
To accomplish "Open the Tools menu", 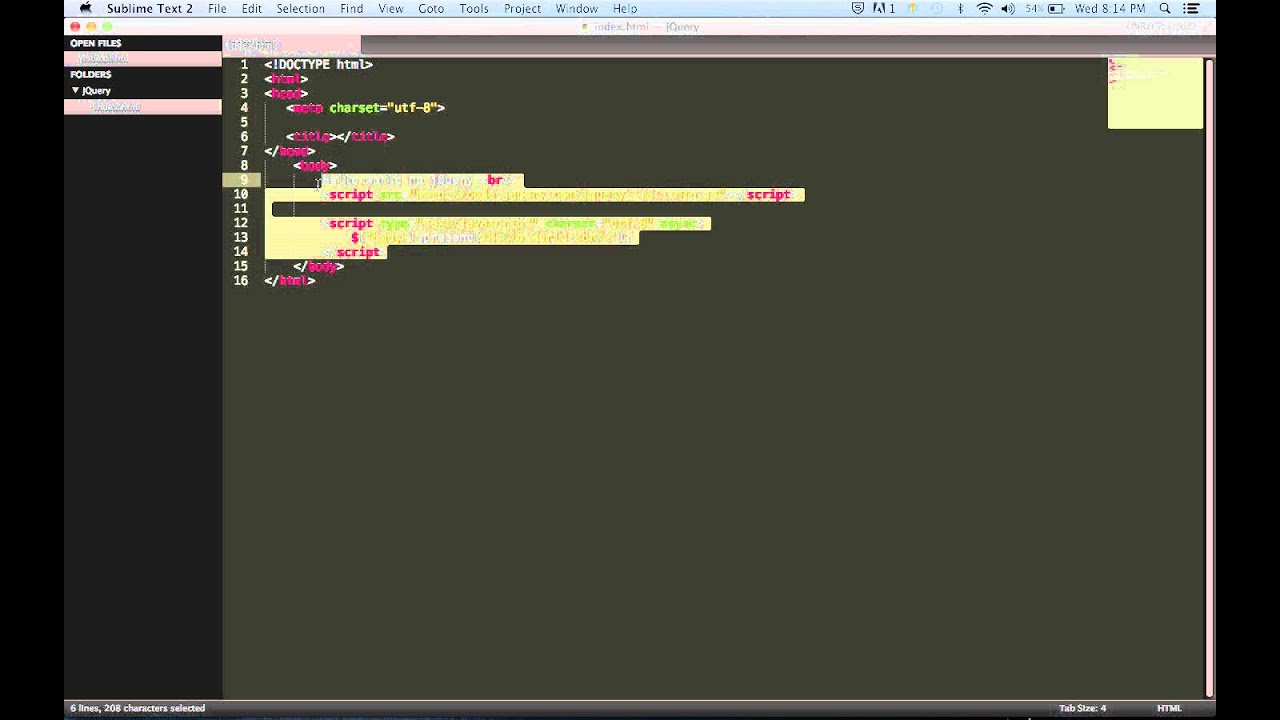I will click(x=474, y=8).
